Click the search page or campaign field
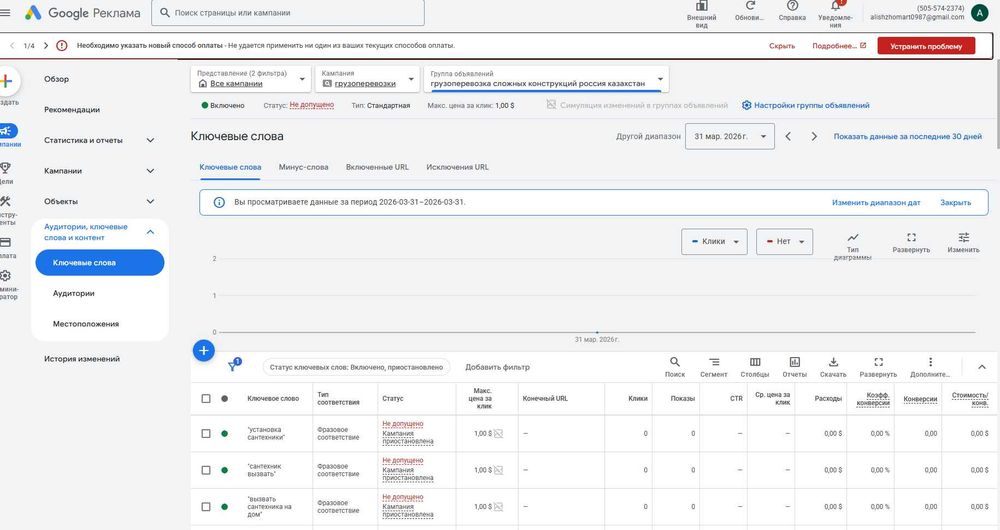The image size is (1000, 530). 288,13
